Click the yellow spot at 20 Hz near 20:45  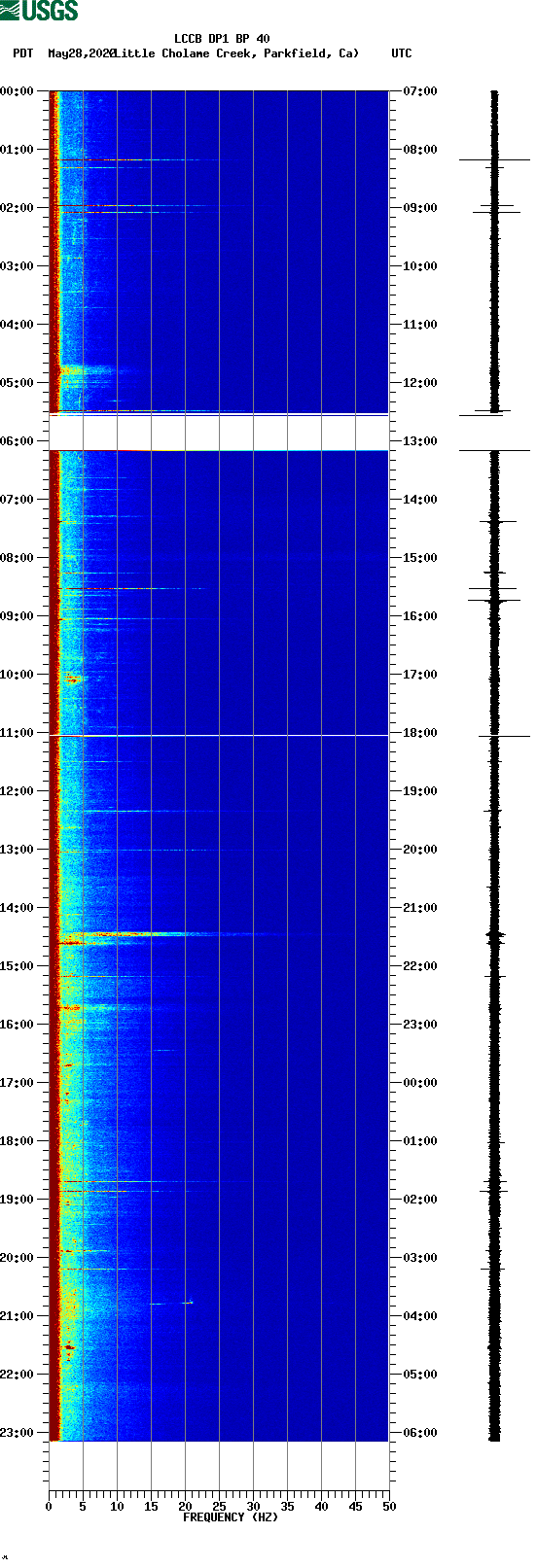(x=188, y=1303)
